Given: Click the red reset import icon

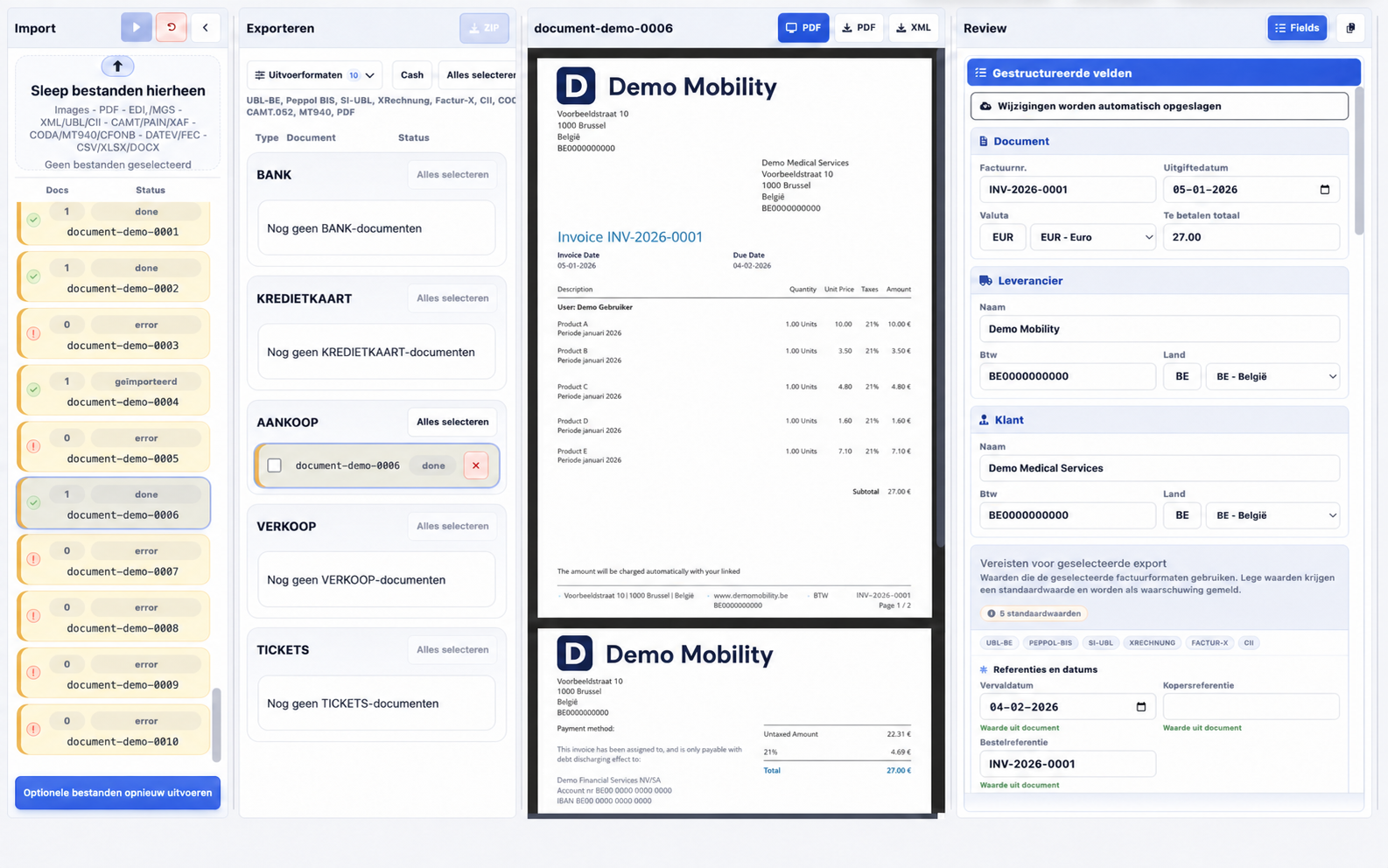Looking at the screenshot, I should 172,27.
